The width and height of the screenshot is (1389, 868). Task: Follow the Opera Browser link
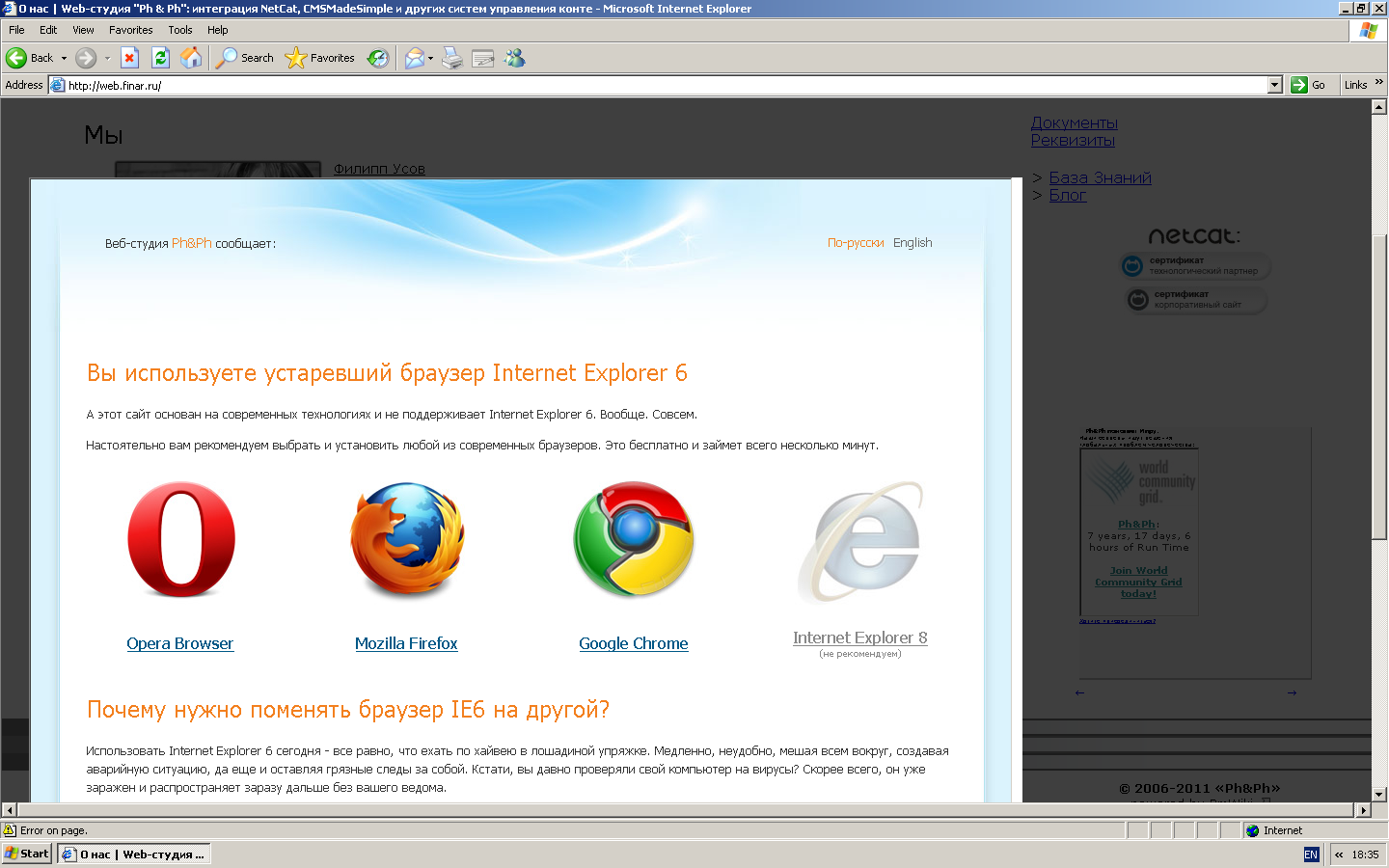coord(180,643)
